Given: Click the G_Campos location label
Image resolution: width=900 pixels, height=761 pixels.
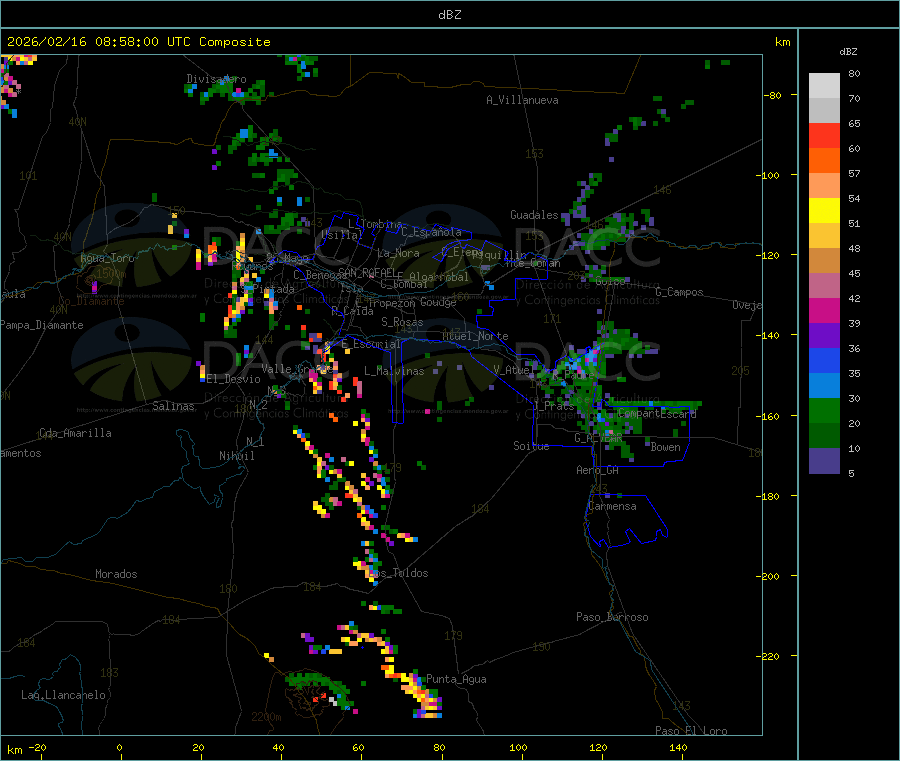Looking at the screenshot, I should [679, 292].
